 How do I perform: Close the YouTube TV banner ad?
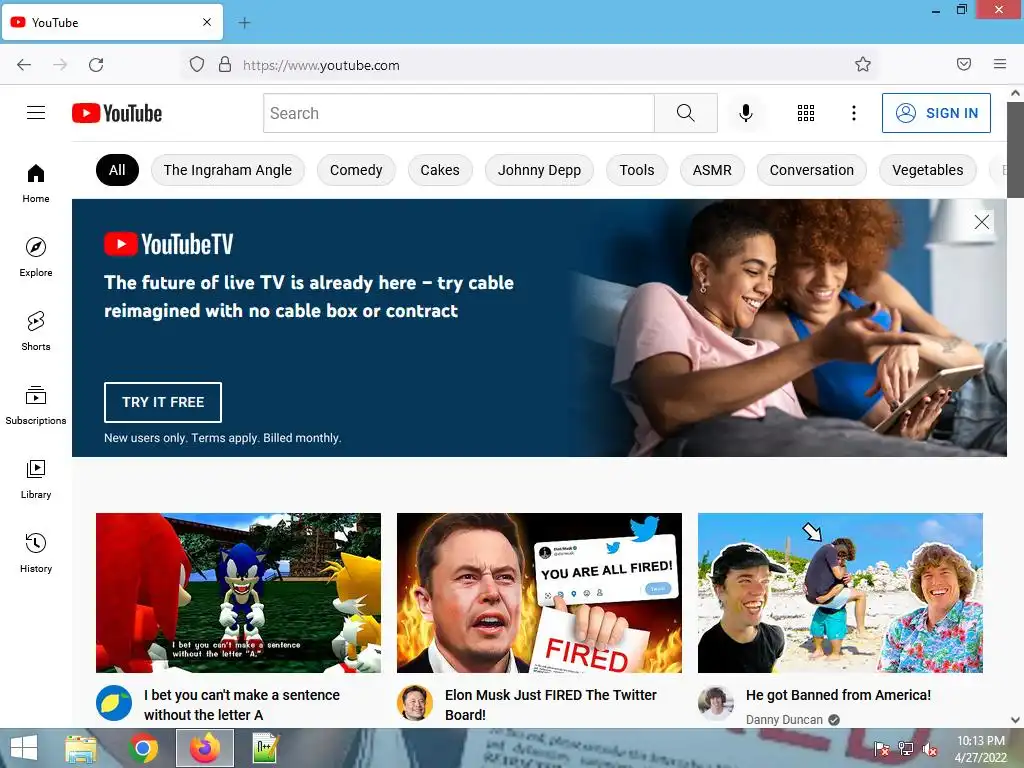982,222
